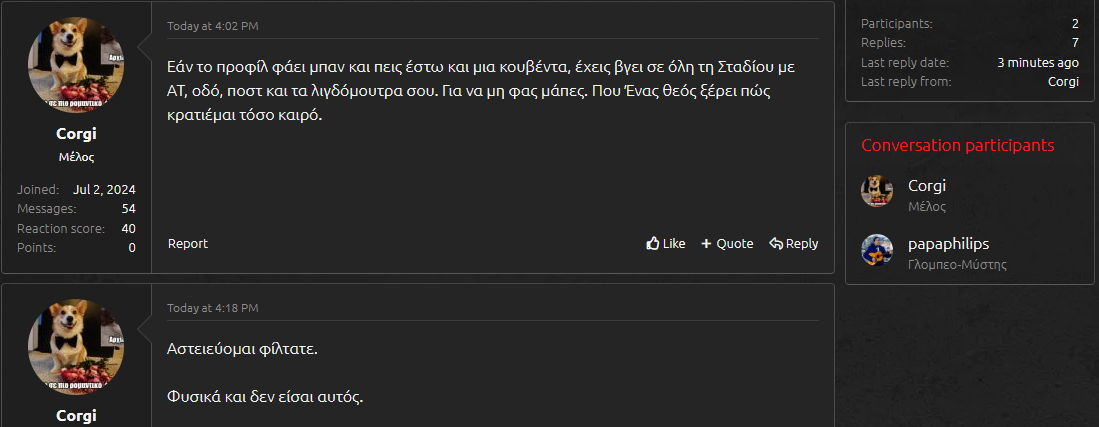Screen dimensions: 1099x427
Task: Open Corgi's avatar on the 4:02 PM post
Action: 76,64
